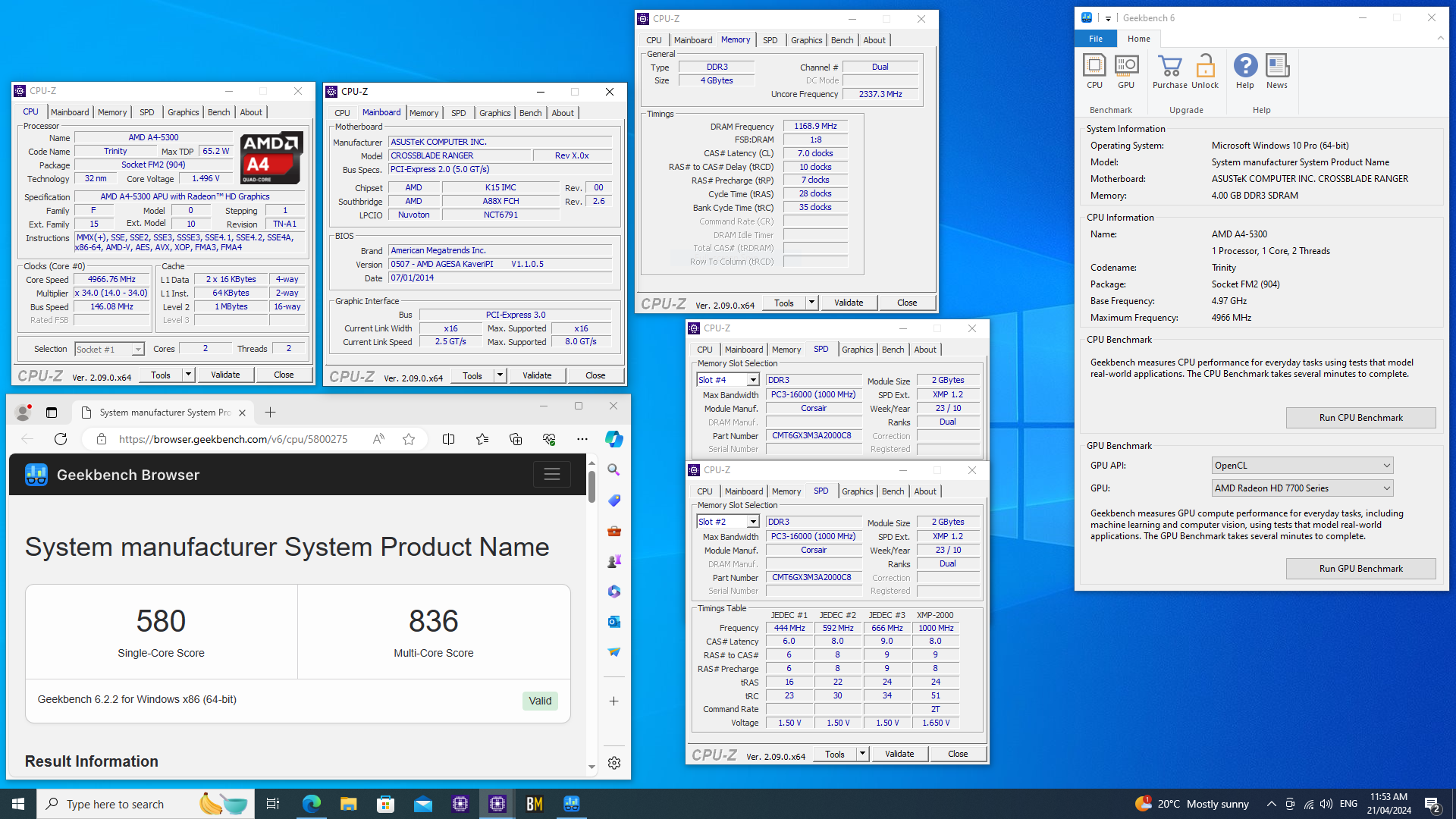The width and height of the screenshot is (1456, 819).
Task: Open notification center in system tray
Action: click(1432, 804)
